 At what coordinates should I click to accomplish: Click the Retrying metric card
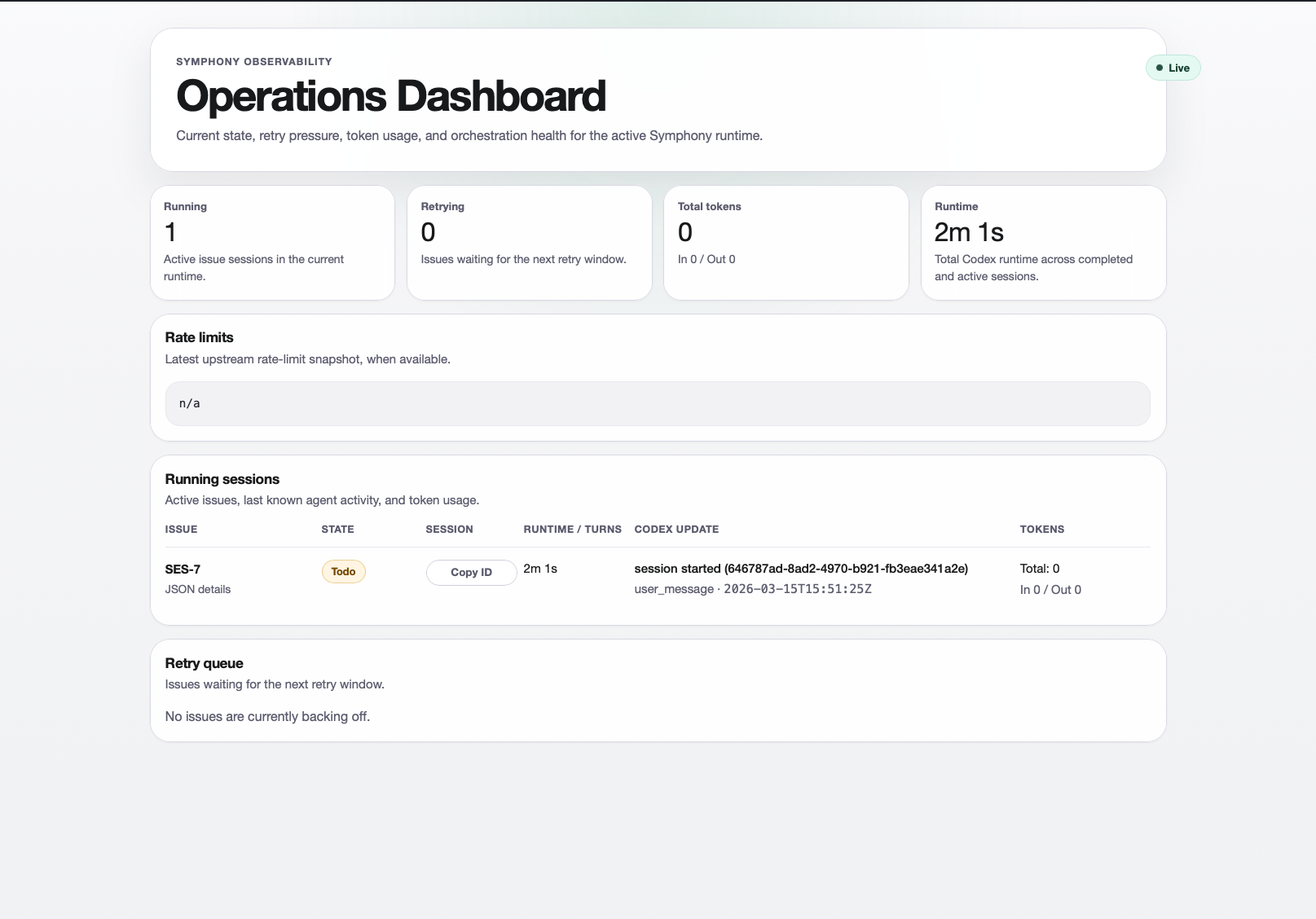[x=529, y=242]
